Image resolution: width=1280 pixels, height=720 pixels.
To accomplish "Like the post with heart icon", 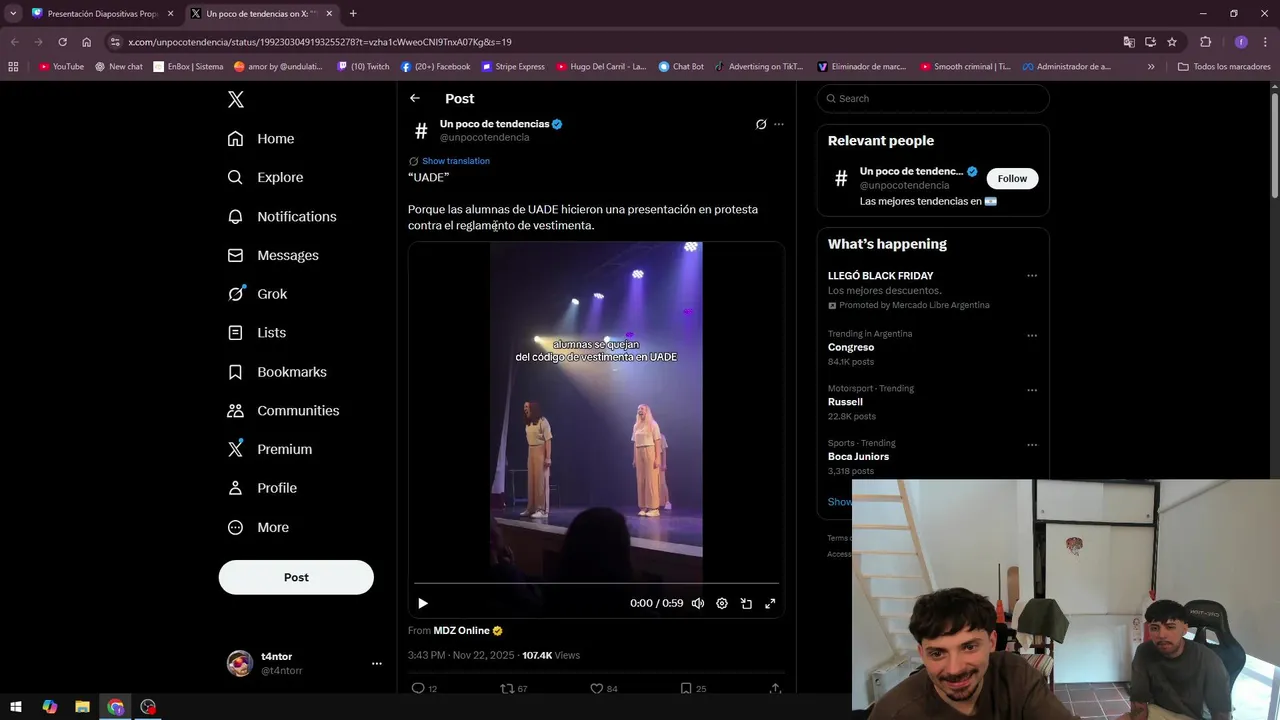I will (597, 688).
